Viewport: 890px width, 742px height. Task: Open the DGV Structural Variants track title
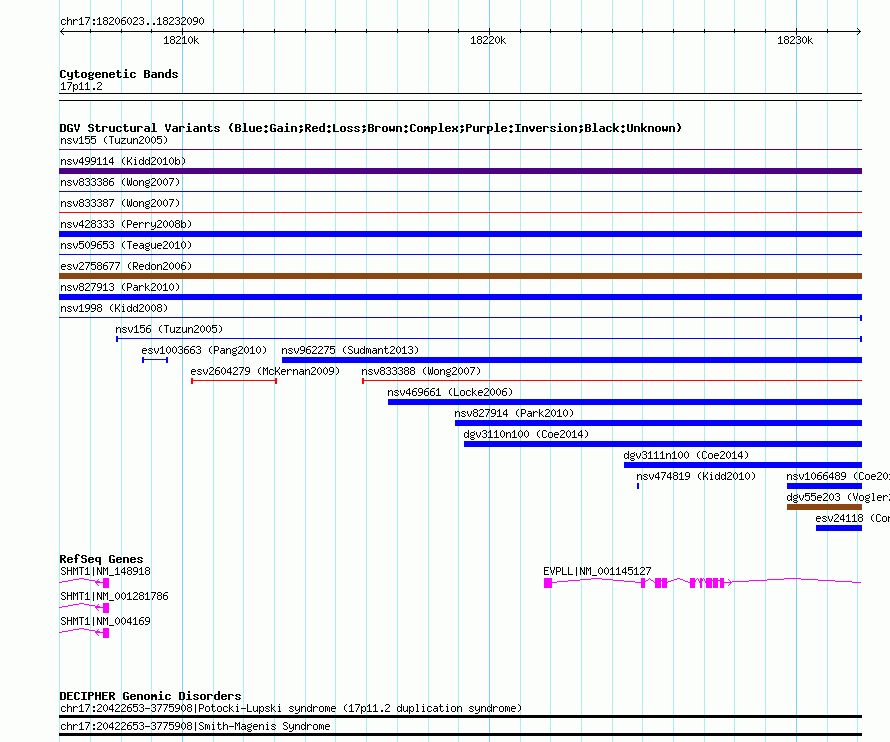click(371, 128)
